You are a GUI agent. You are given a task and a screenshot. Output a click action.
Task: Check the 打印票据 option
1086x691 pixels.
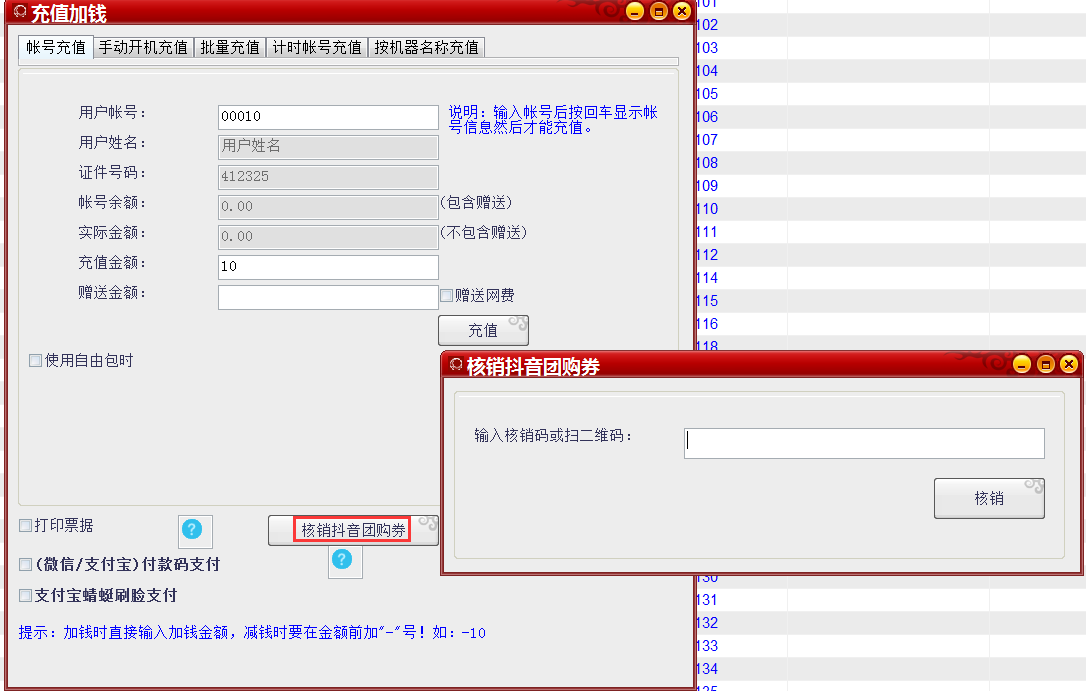[x=26, y=526]
